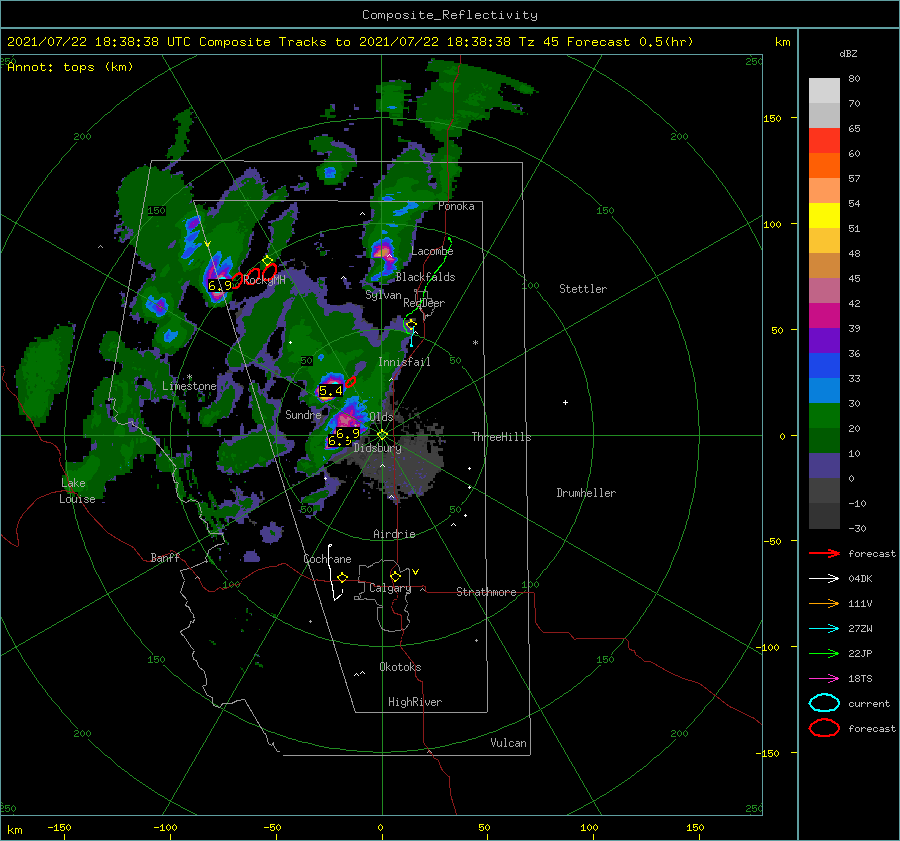
Task: Click the white 04DK arrow legend icon
Action: pos(824,579)
